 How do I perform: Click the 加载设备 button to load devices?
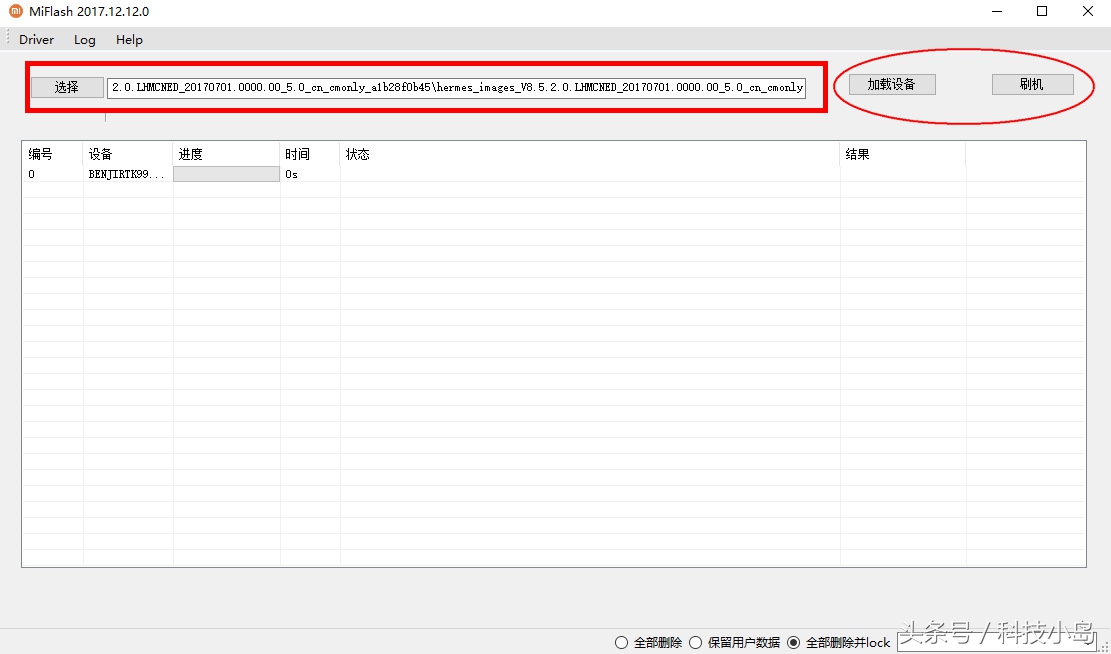(x=891, y=84)
